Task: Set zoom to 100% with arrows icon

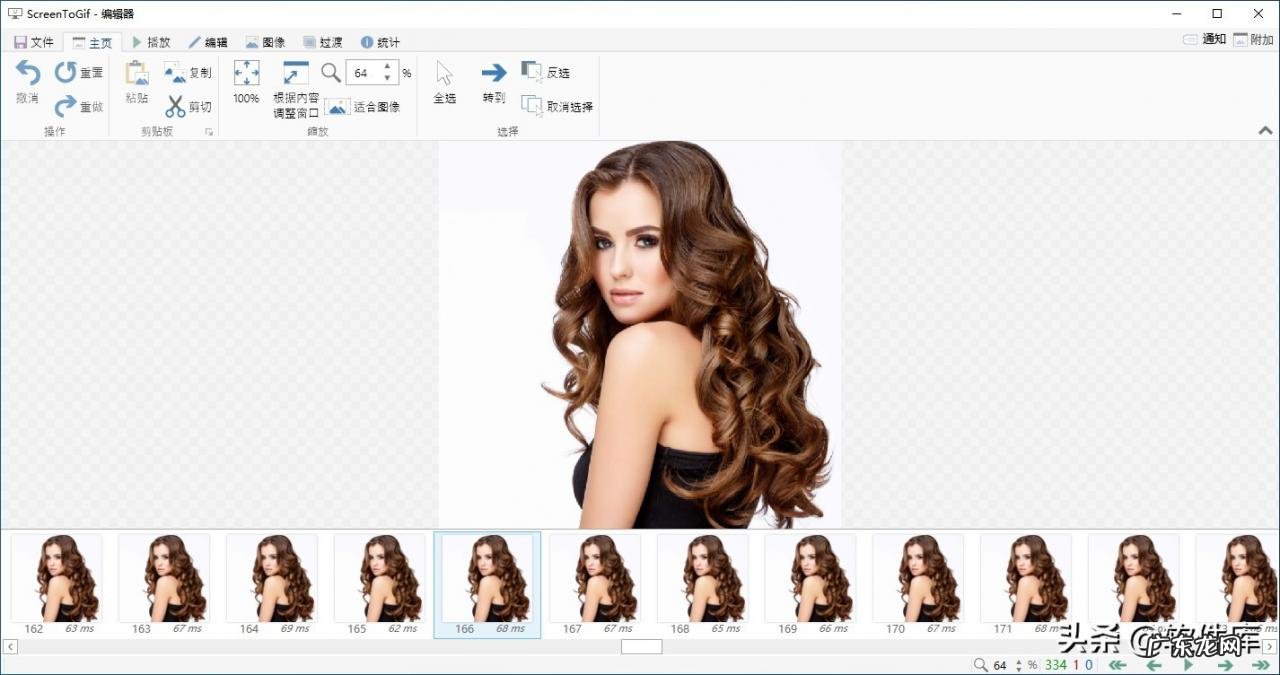Action: pos(246,73)
